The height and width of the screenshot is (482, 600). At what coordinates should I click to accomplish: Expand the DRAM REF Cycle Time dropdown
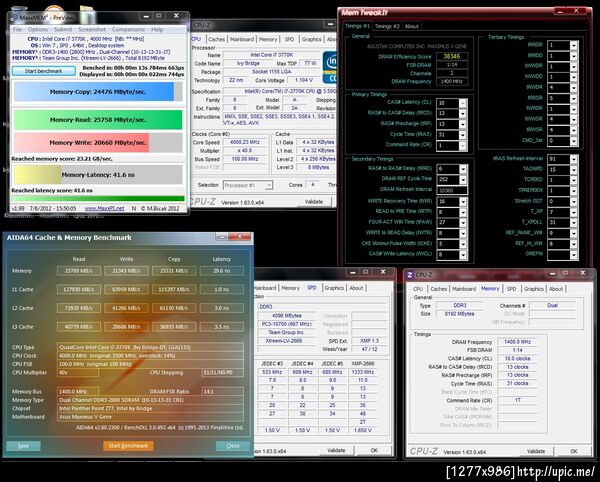tap(463, 179)
